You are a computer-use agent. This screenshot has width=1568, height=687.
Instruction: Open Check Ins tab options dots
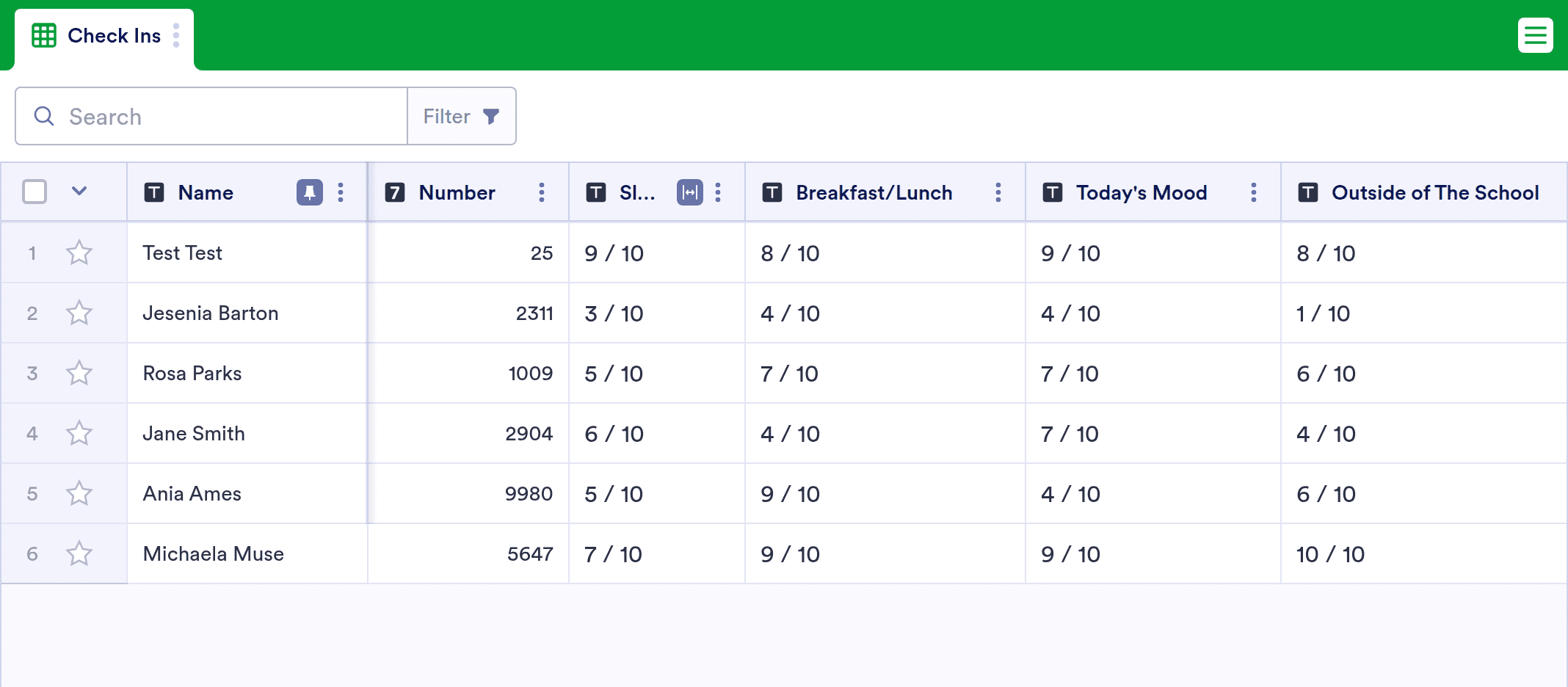click(176, 35)
